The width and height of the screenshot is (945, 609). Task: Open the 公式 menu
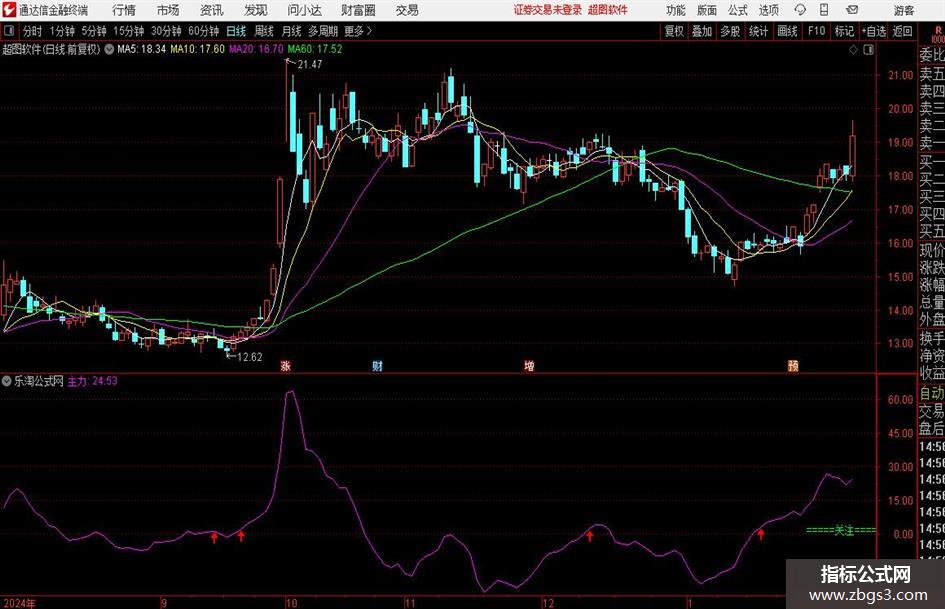pyautogui.click(x=737, y=10)
